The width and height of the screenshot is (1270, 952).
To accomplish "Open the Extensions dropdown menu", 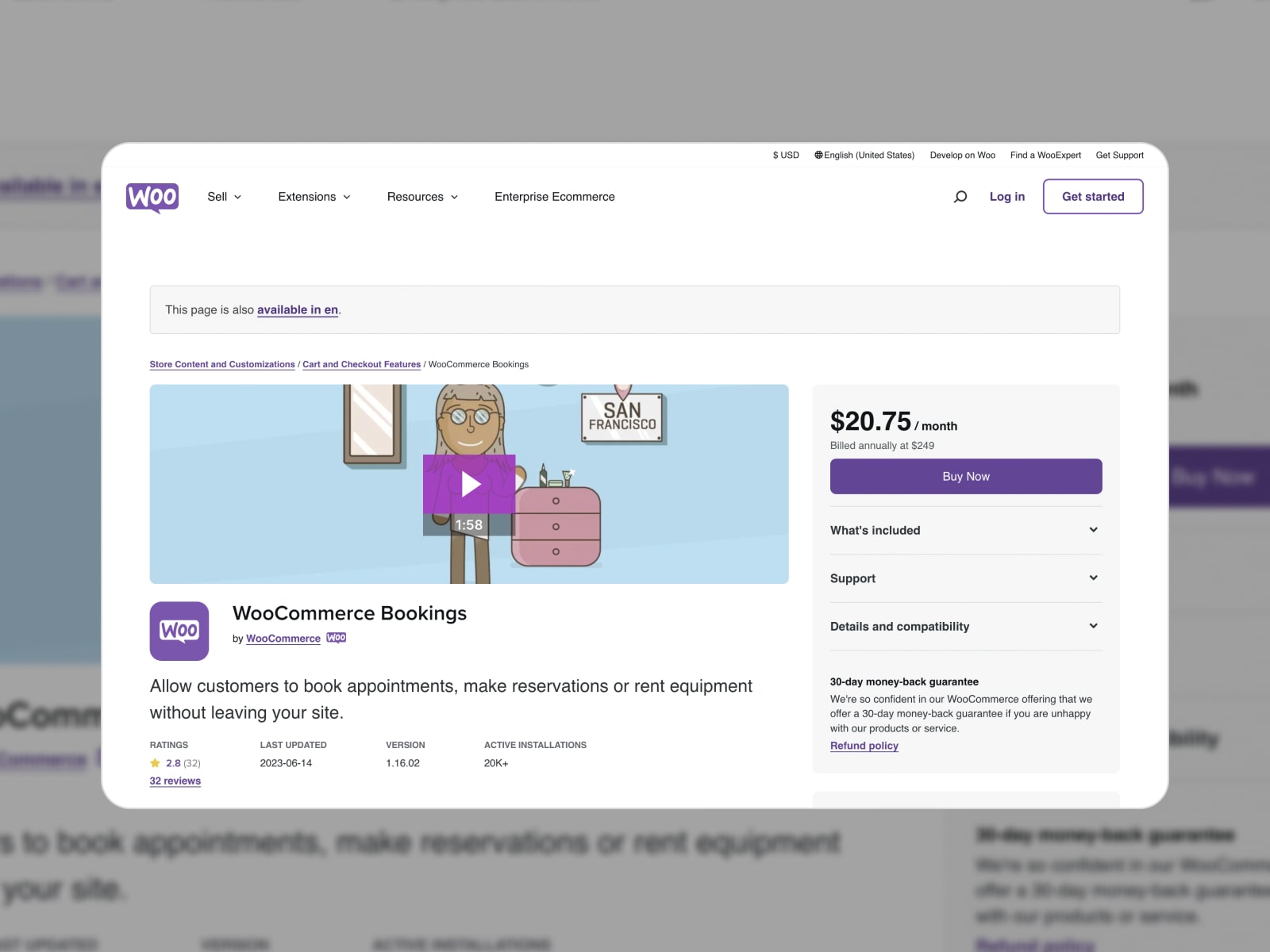I will [x=314, y=197].
